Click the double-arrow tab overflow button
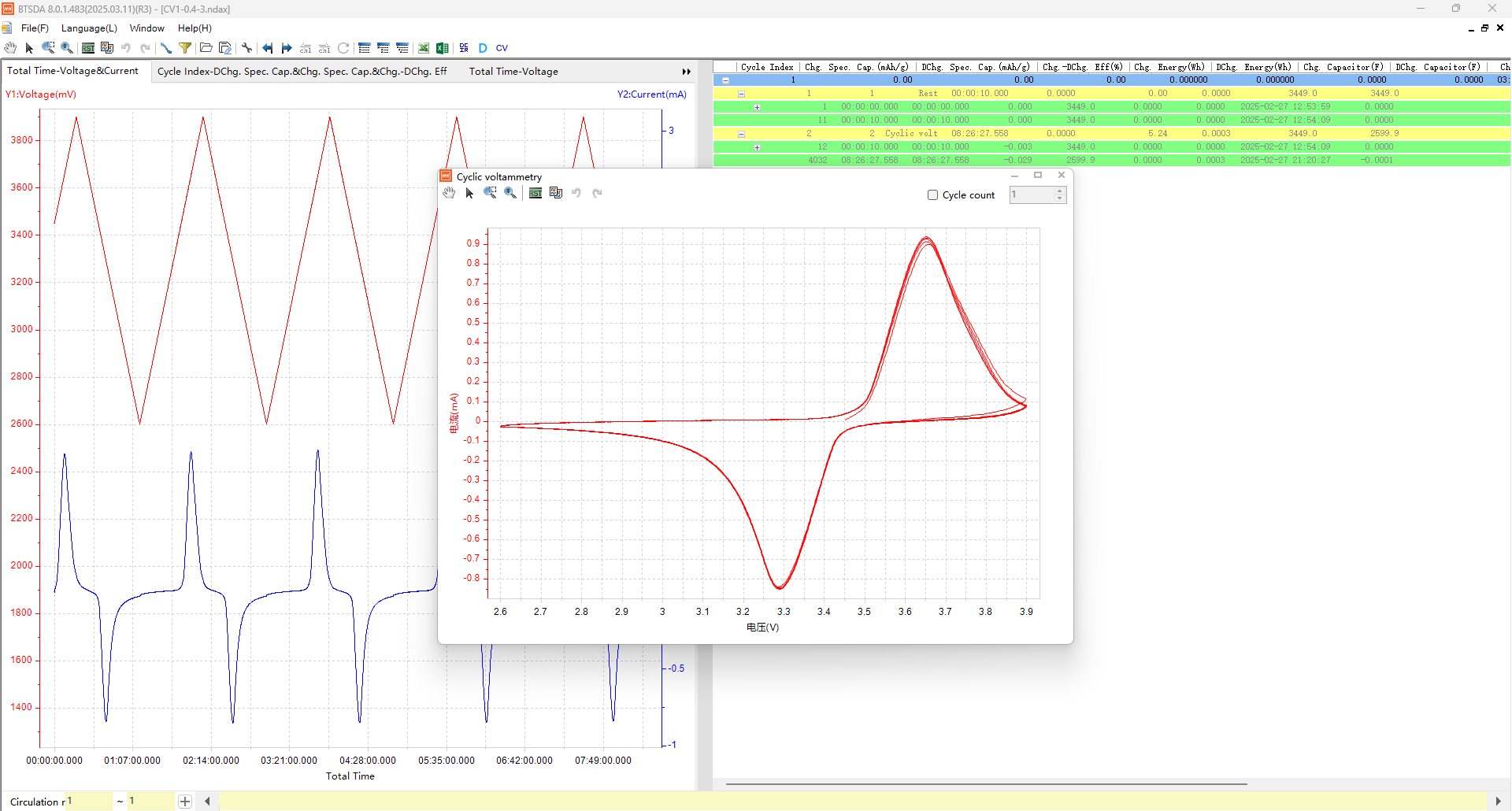The image size is (1512, 811). 686,72
